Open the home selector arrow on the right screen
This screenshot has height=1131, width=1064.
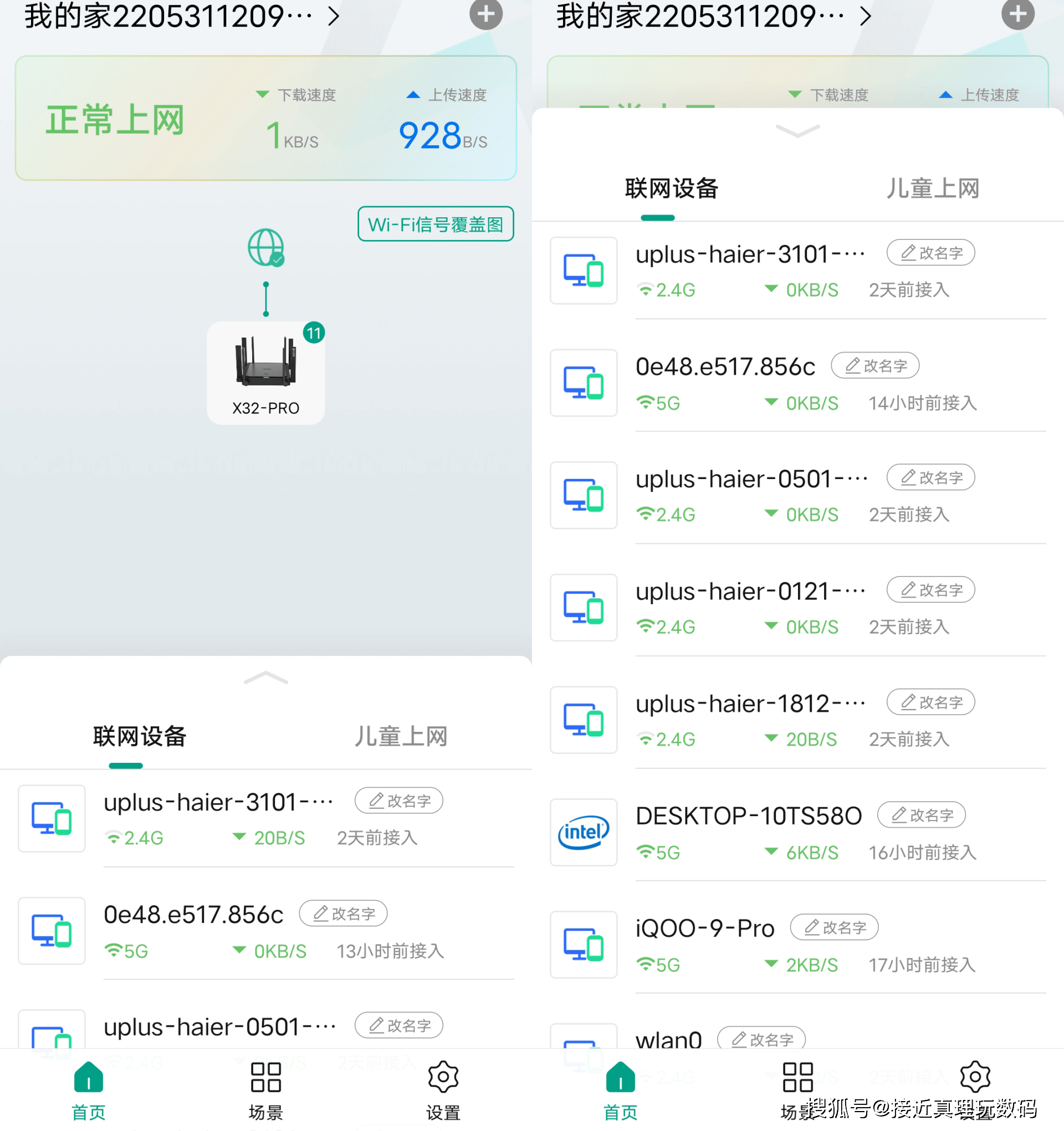pyautogui.click(x=866, y=16)
